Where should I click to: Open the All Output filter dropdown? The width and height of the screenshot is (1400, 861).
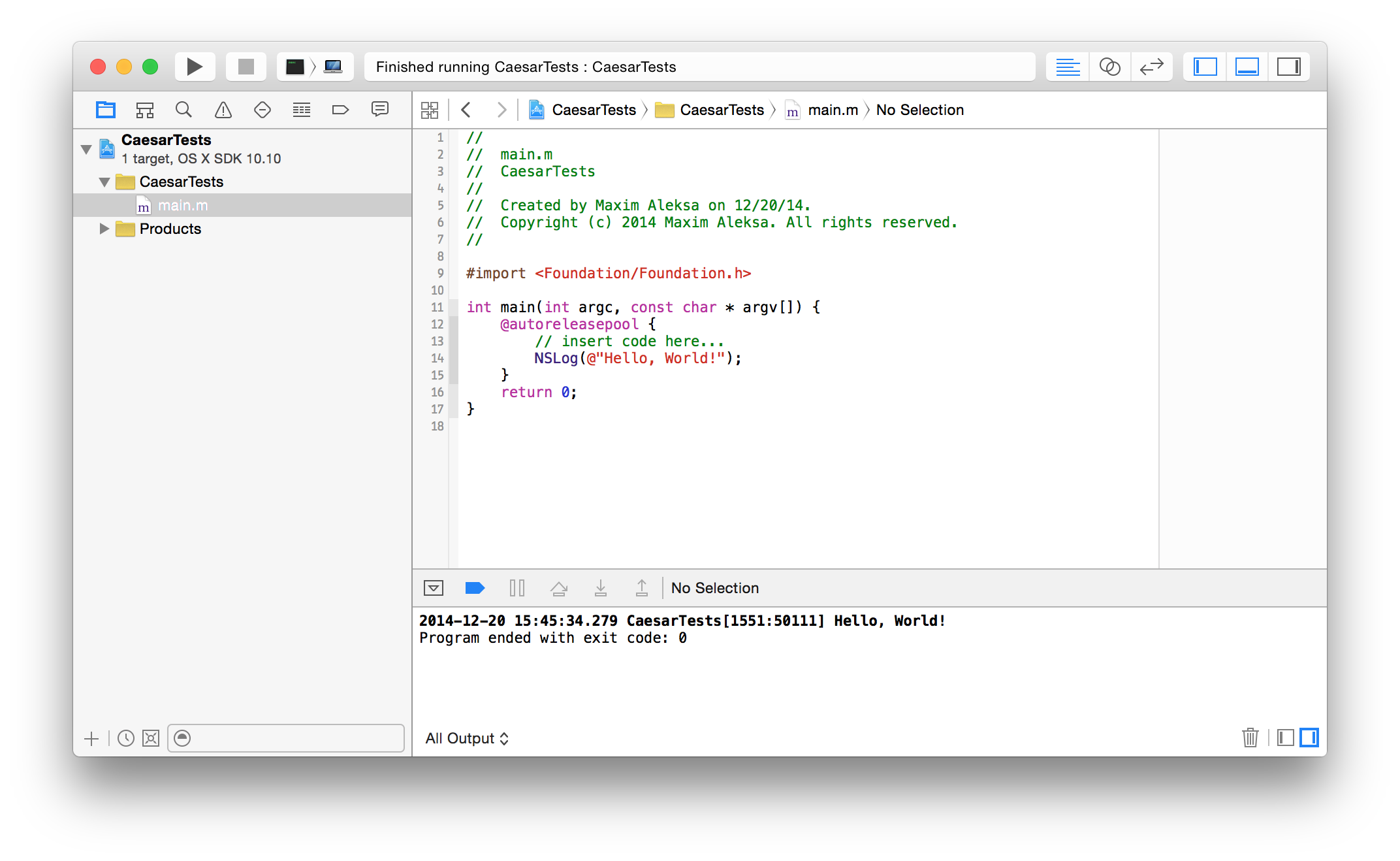click(467, 738)
